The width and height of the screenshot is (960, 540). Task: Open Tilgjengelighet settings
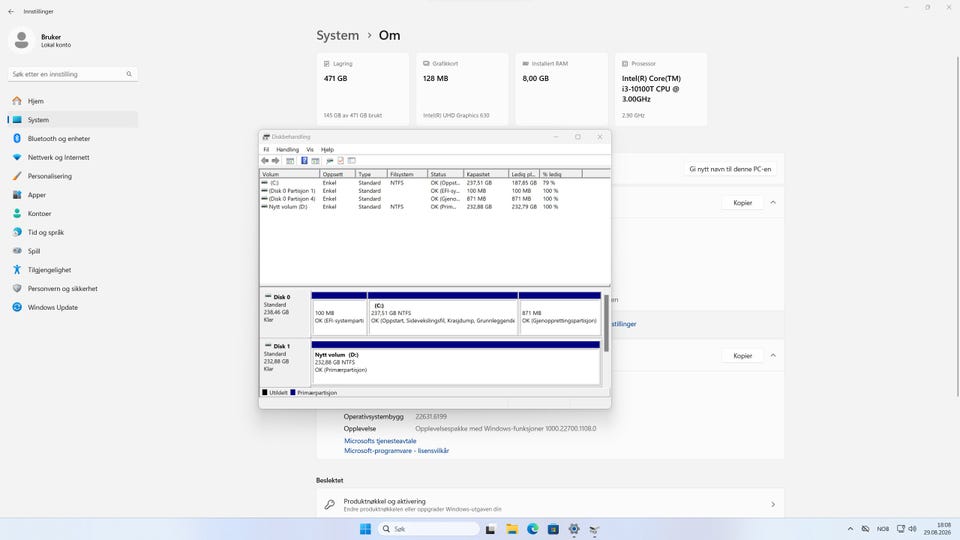[x=72, y=270]
